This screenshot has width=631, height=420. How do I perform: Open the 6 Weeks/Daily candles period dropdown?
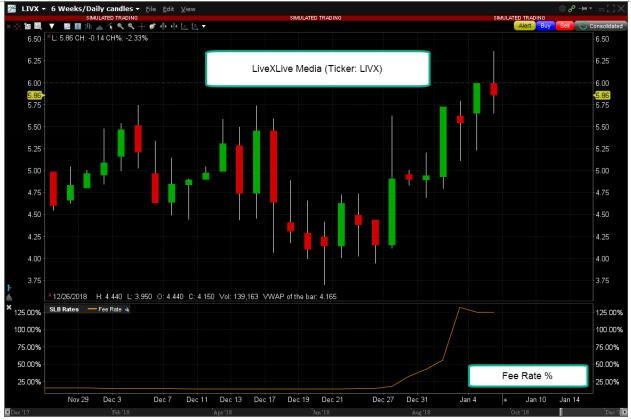(x=95, y=8)
